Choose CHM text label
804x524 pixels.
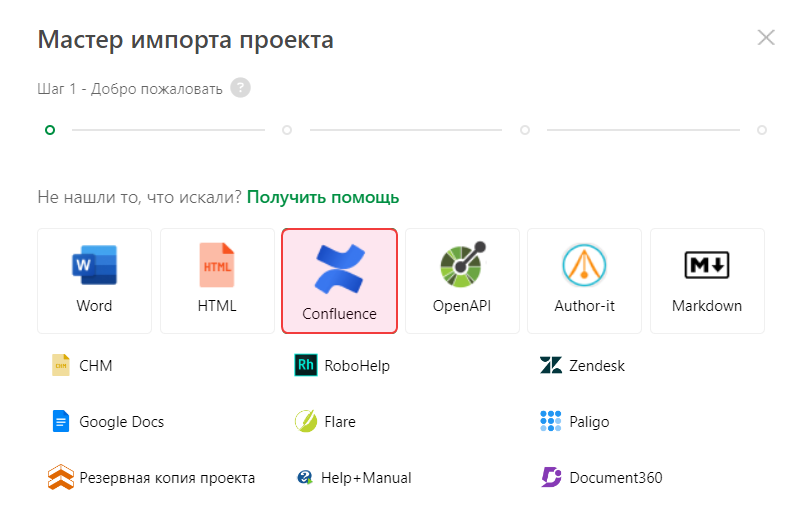coord(96,366)
